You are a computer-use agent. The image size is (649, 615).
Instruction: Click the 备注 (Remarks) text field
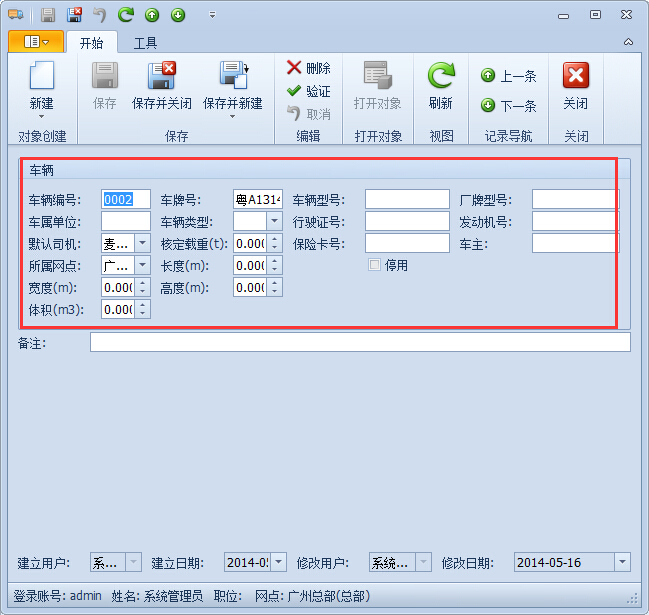[x=360, y=343]
